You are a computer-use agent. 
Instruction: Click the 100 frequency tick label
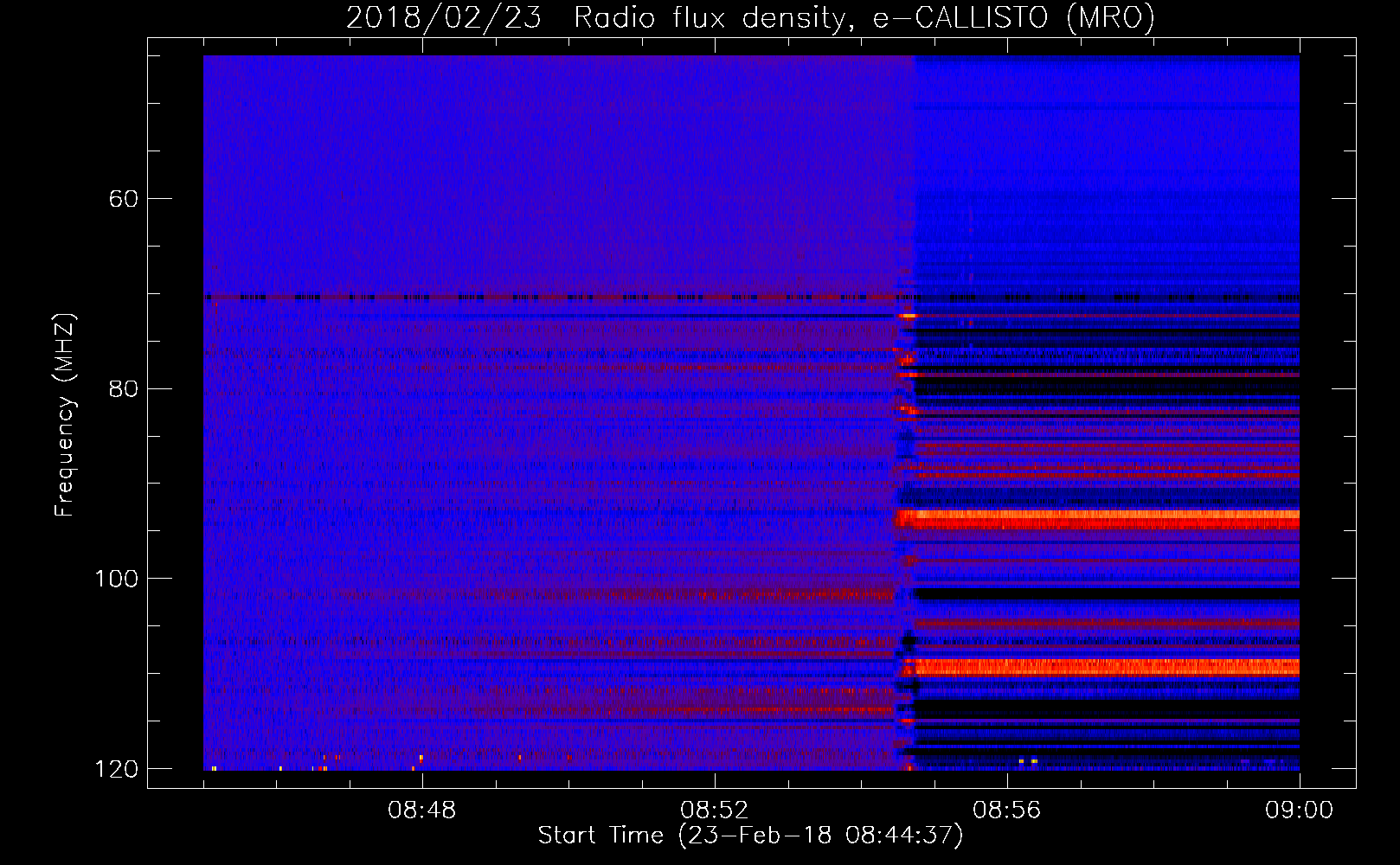[116, 579]
